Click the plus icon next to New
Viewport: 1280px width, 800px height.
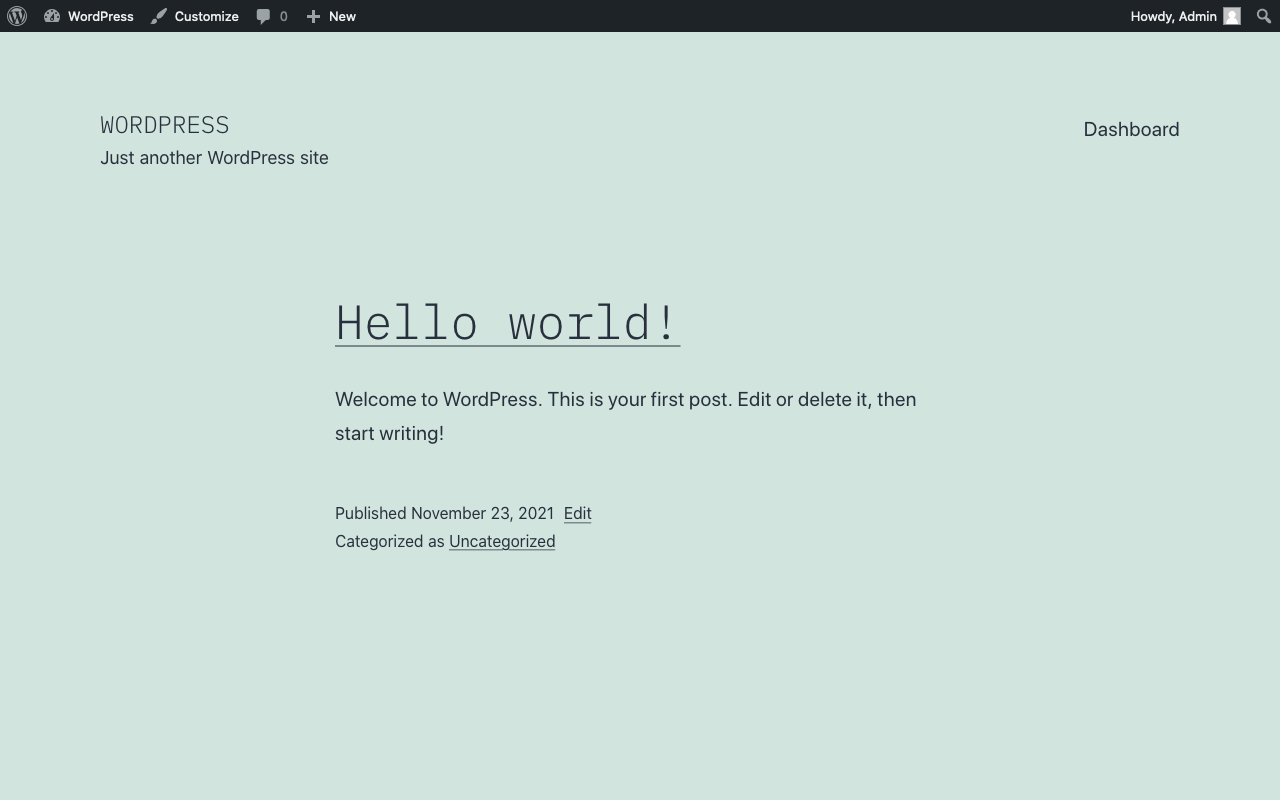tap(313, 16)
